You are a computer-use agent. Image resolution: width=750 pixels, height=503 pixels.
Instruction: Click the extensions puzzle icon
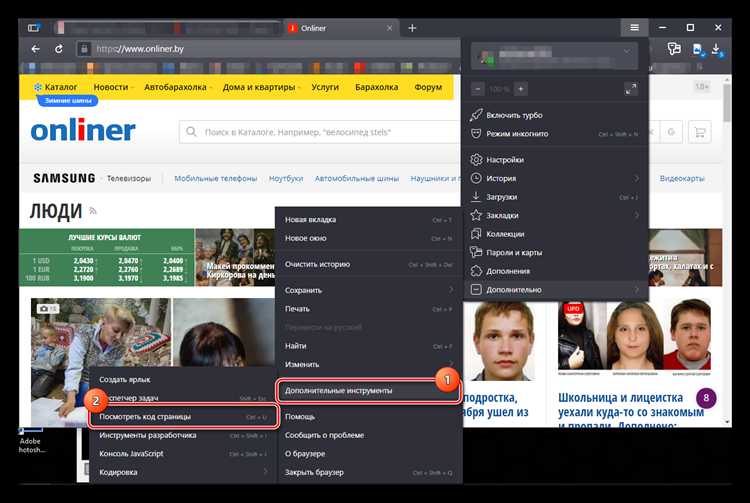click(476, 271)
